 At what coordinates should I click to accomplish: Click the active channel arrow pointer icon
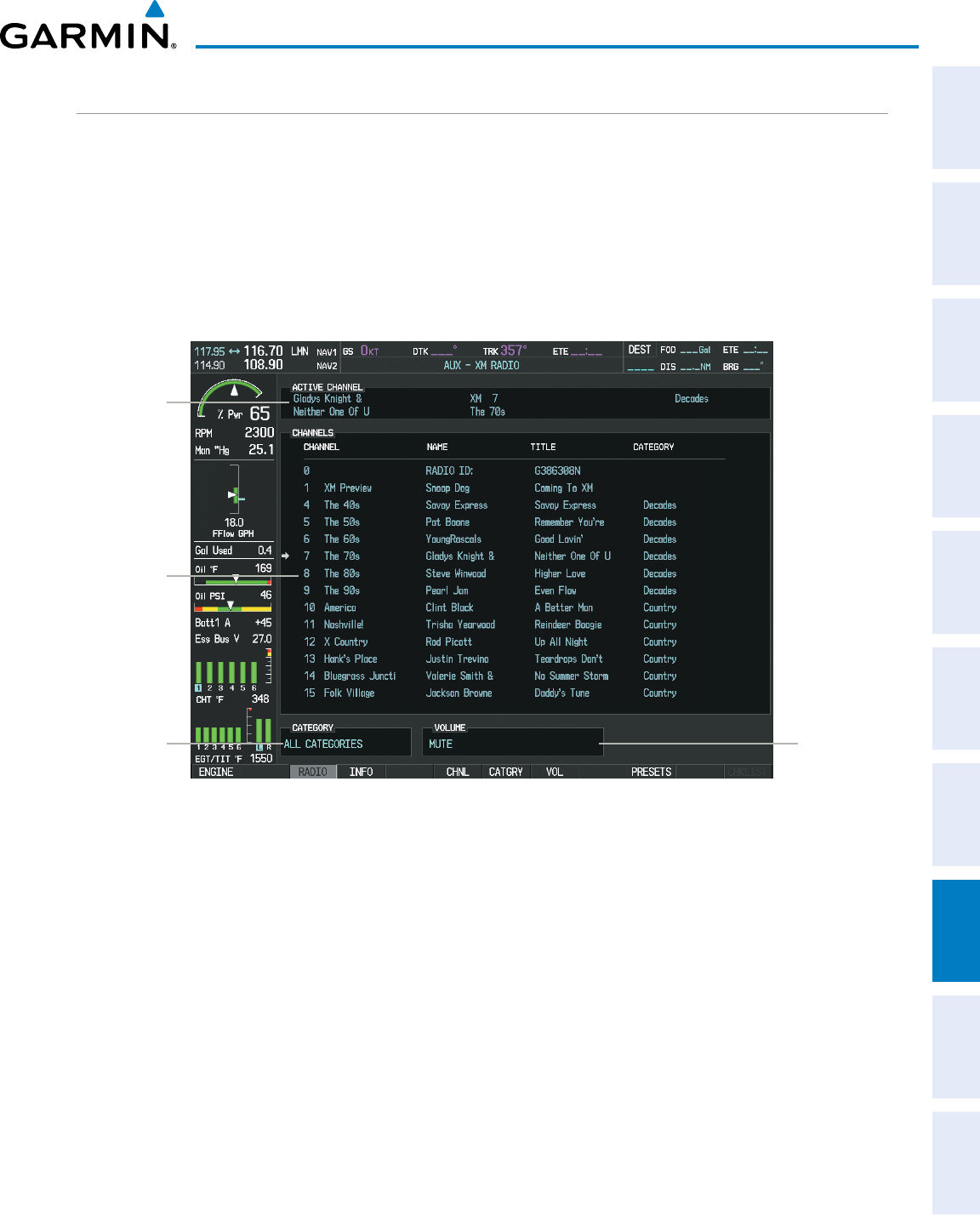[x=286, y=556]
